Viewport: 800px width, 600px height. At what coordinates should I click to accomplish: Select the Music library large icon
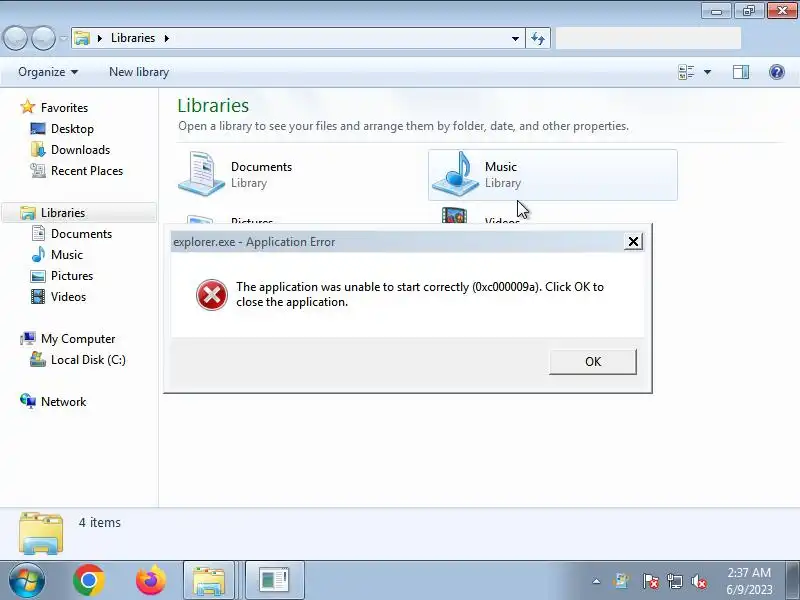[x=455, y=173]
